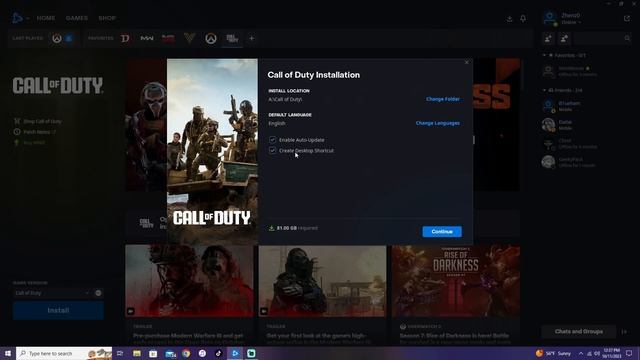Image resolution: width=640 pixels, height=360 pixels.
Task: Open Diablo icon in Favorites bar
Action: (x=125, y=38)
